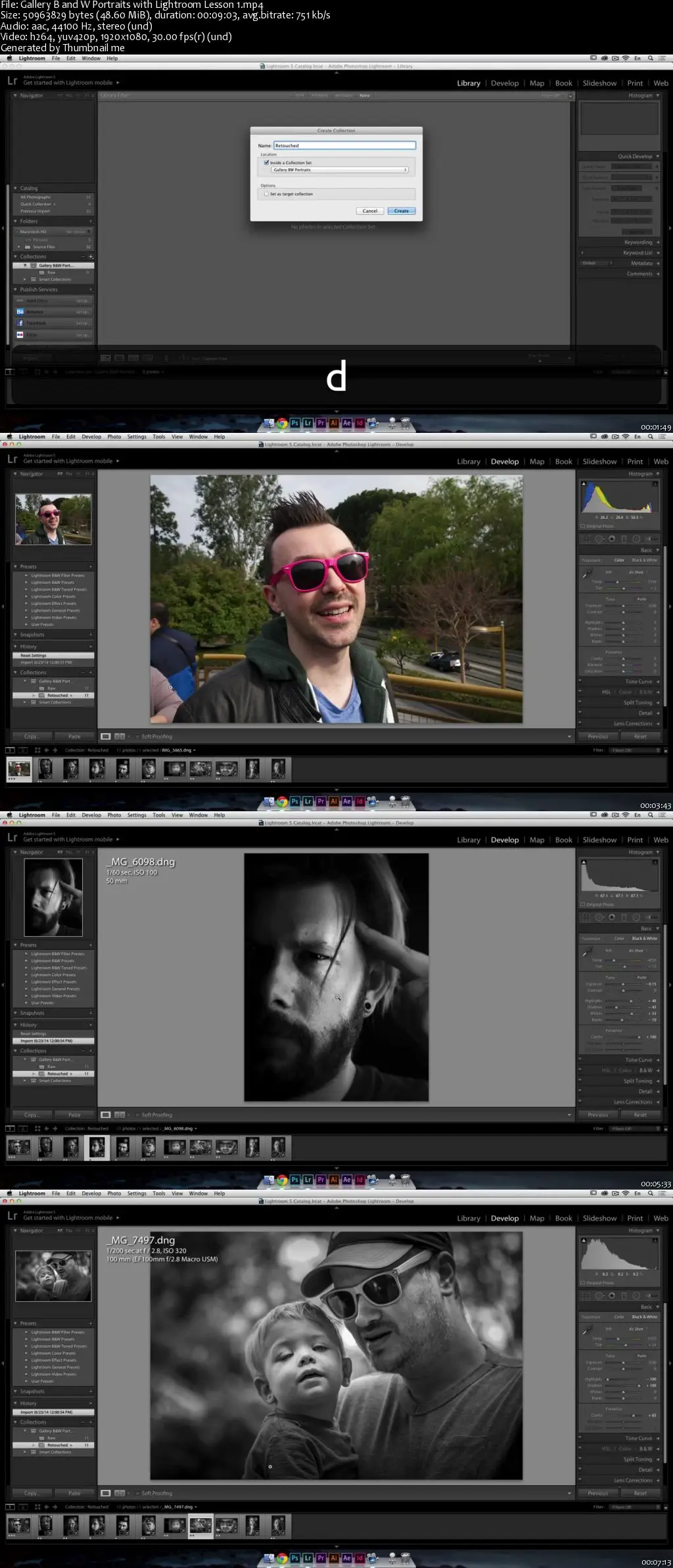Viewport: 673px width, 1568px height.
Task: Click the Trash dock icon in the 00:07:13 frame
Action: (x=406, y=1558)
